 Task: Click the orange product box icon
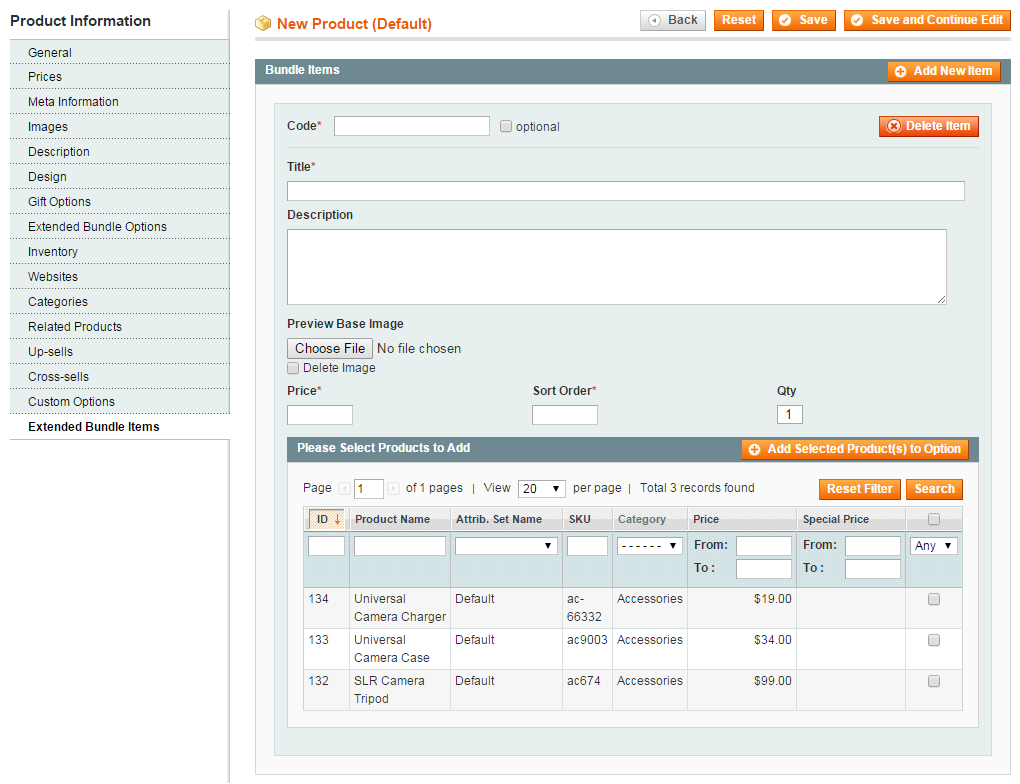264,23
